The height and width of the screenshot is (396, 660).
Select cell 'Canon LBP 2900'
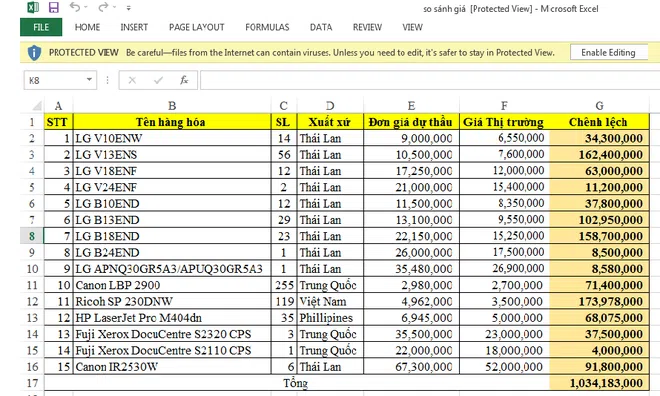(x=172, y=285)
